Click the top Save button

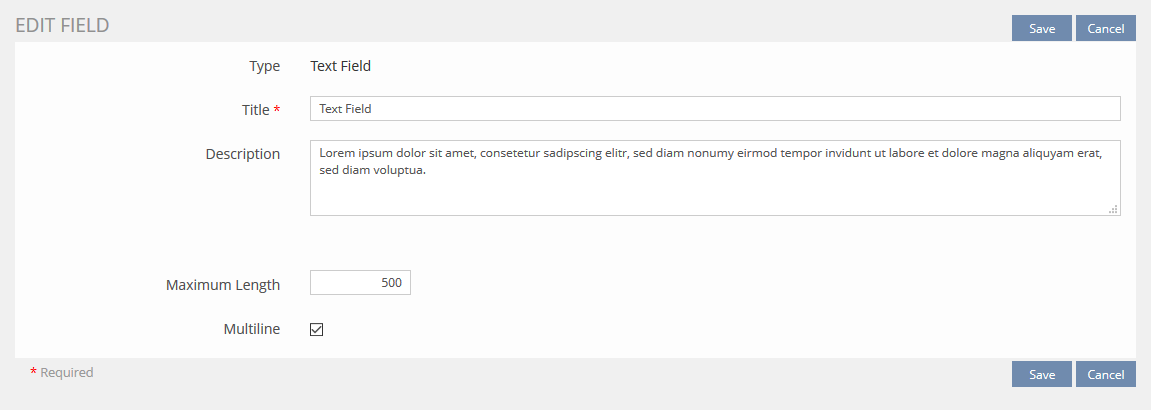pyautogui.click(x=1041, y=28)
